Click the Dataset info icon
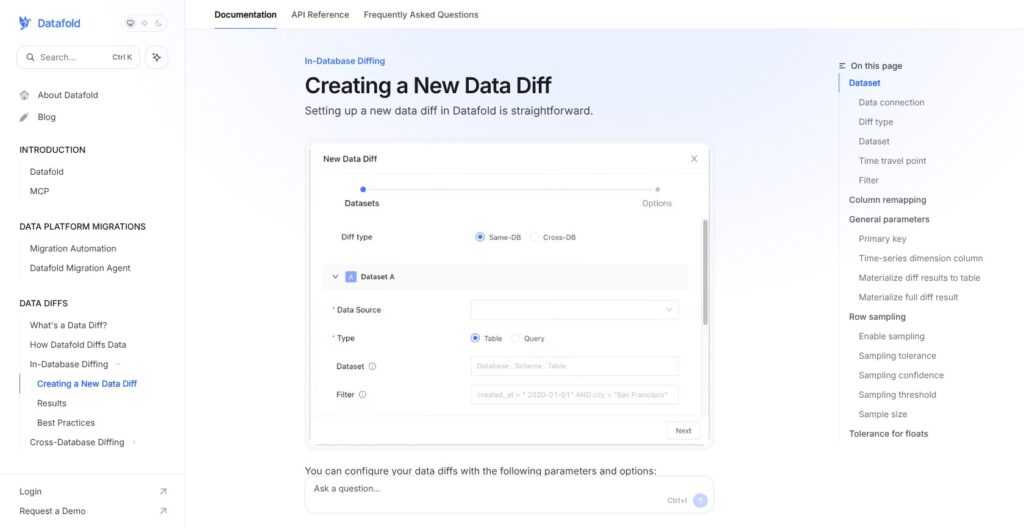Viewport: 1024px width, 528px height. coord(372,367)
